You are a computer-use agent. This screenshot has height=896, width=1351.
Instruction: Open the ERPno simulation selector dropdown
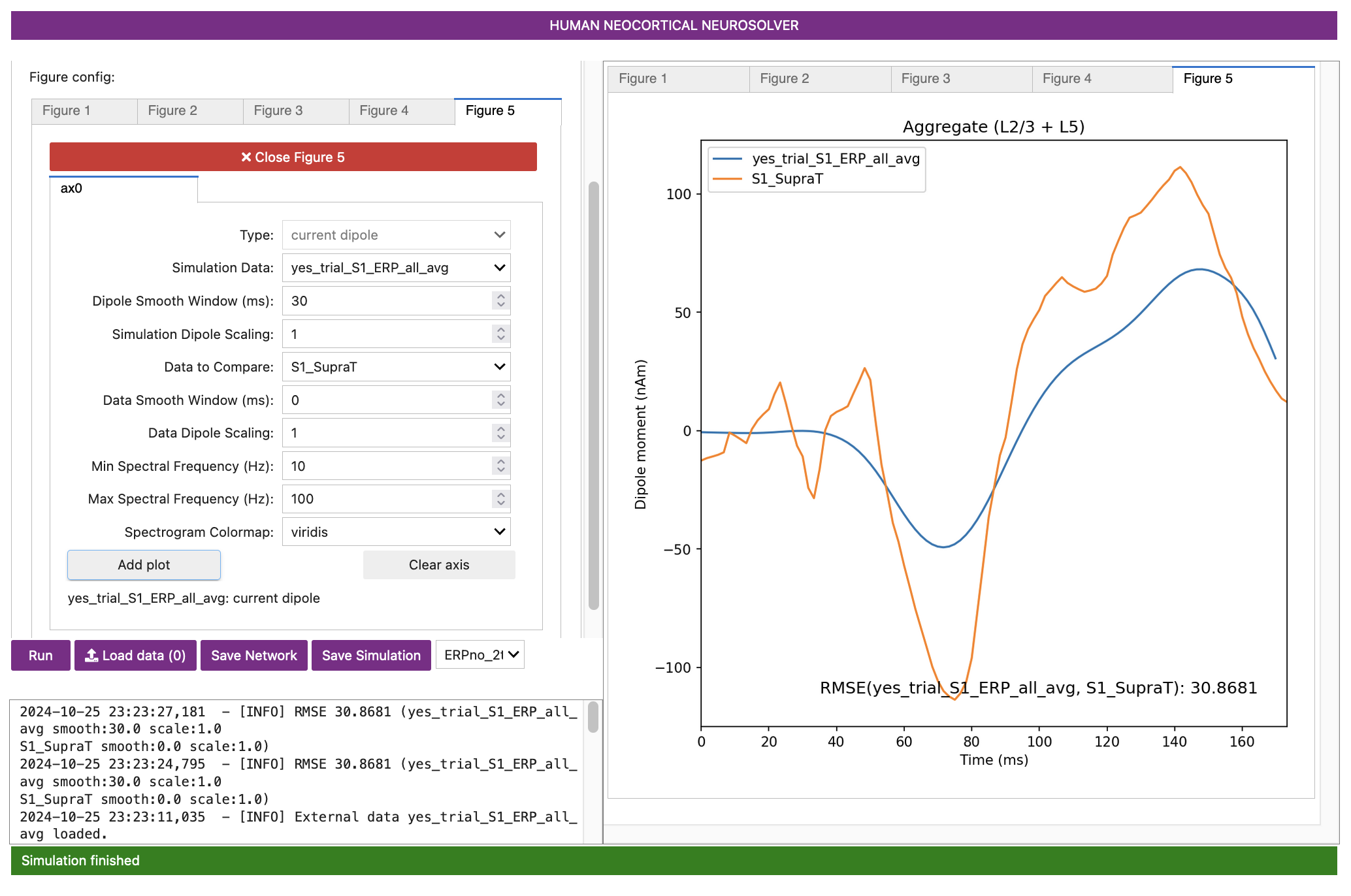pos(480,655)
